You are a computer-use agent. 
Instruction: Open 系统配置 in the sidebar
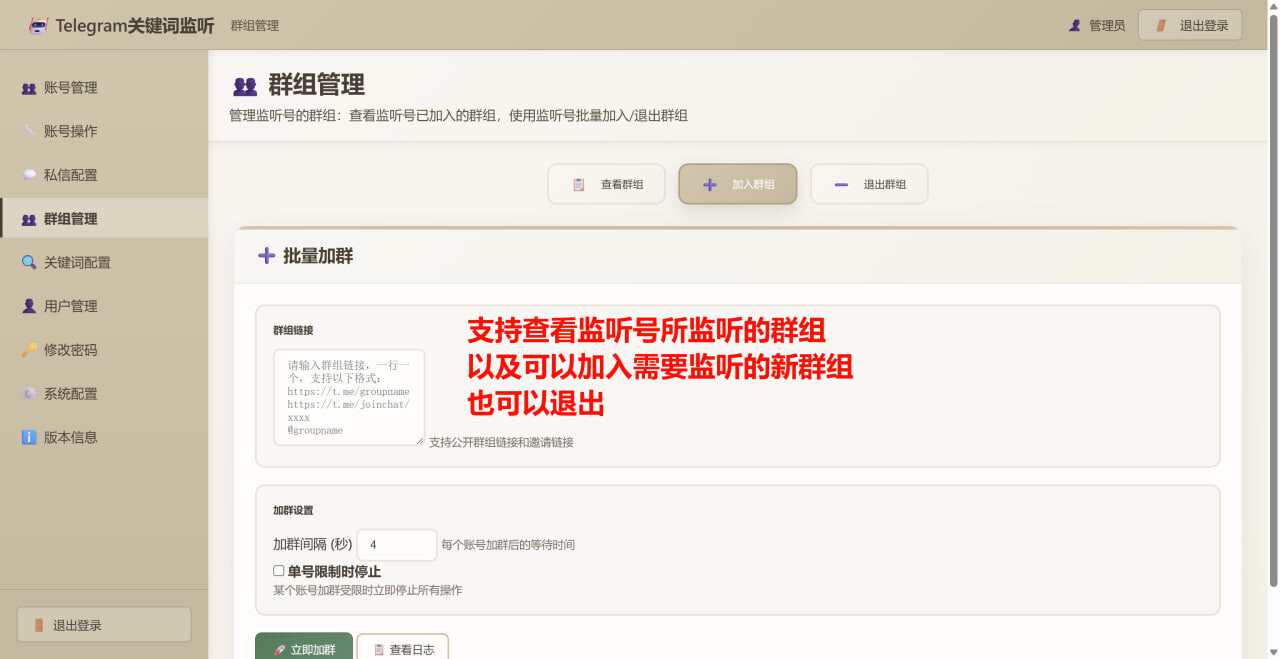tap(104, 394)
